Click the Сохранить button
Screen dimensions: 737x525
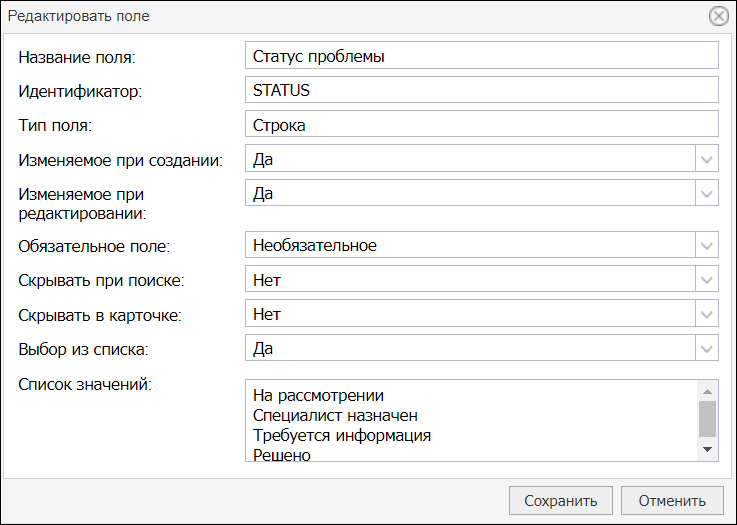click(561, 501)
